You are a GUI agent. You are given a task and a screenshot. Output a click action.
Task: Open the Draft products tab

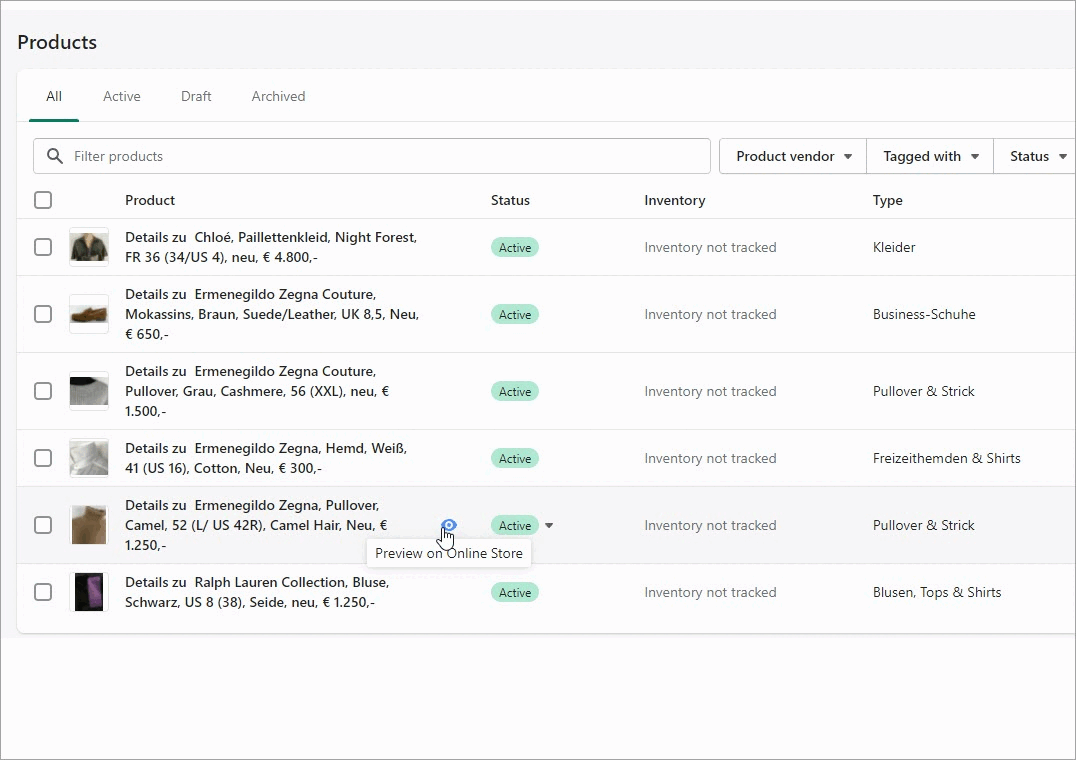pyautogui.click(x=196, y=97)
